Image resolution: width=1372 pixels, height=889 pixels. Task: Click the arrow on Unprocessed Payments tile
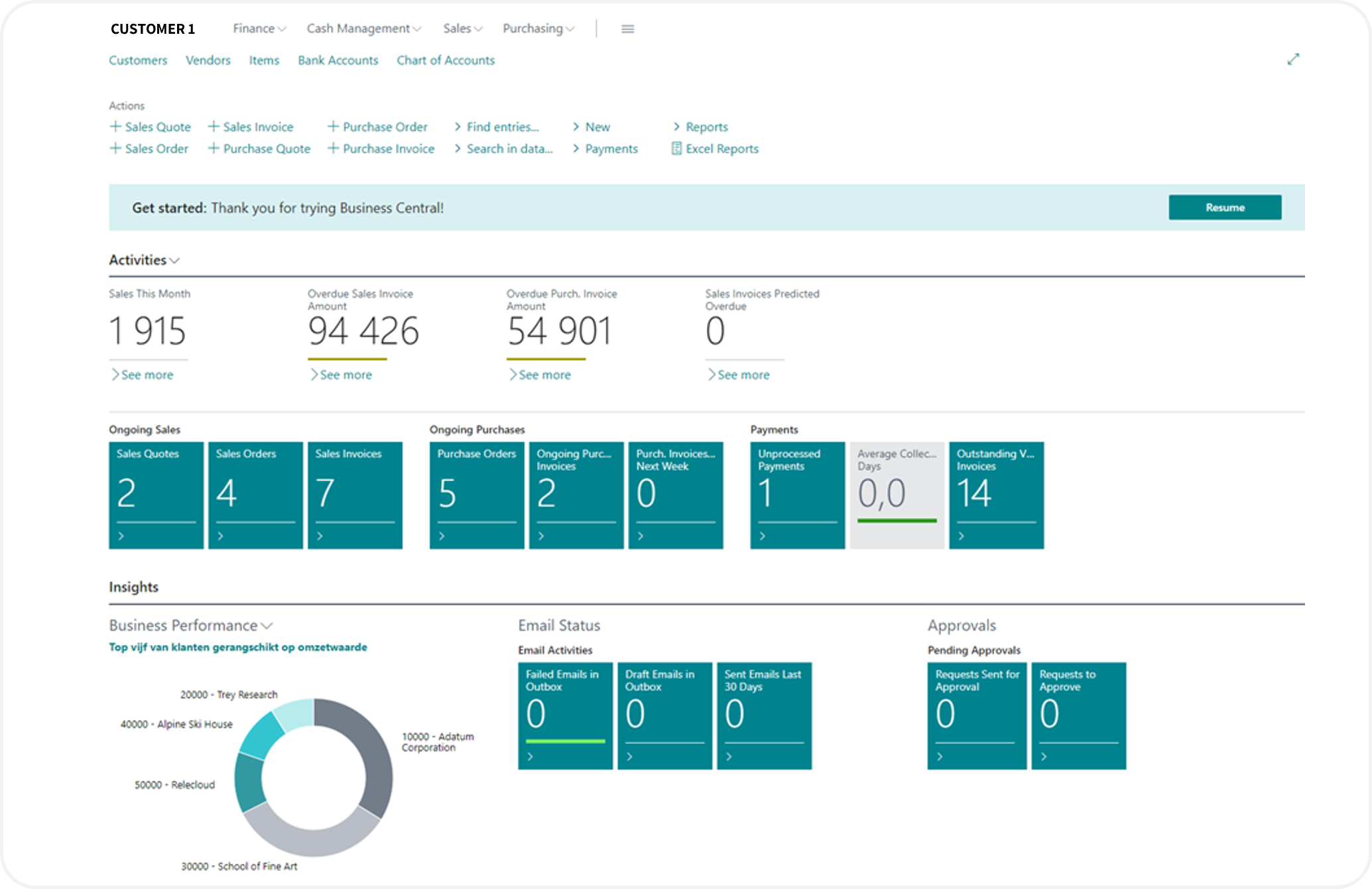click(763, 536)
